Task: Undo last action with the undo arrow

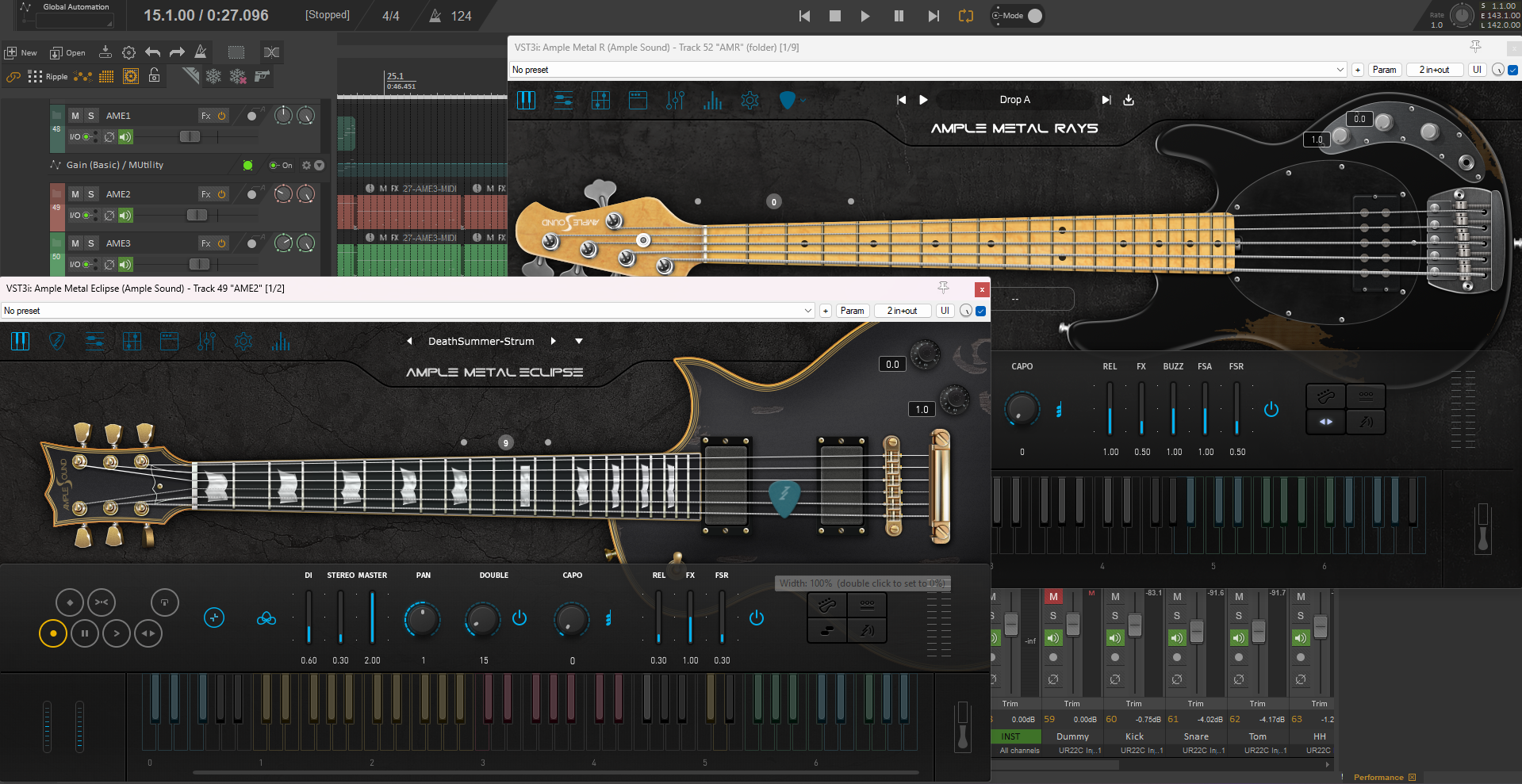Action: (x=152, y=52)
